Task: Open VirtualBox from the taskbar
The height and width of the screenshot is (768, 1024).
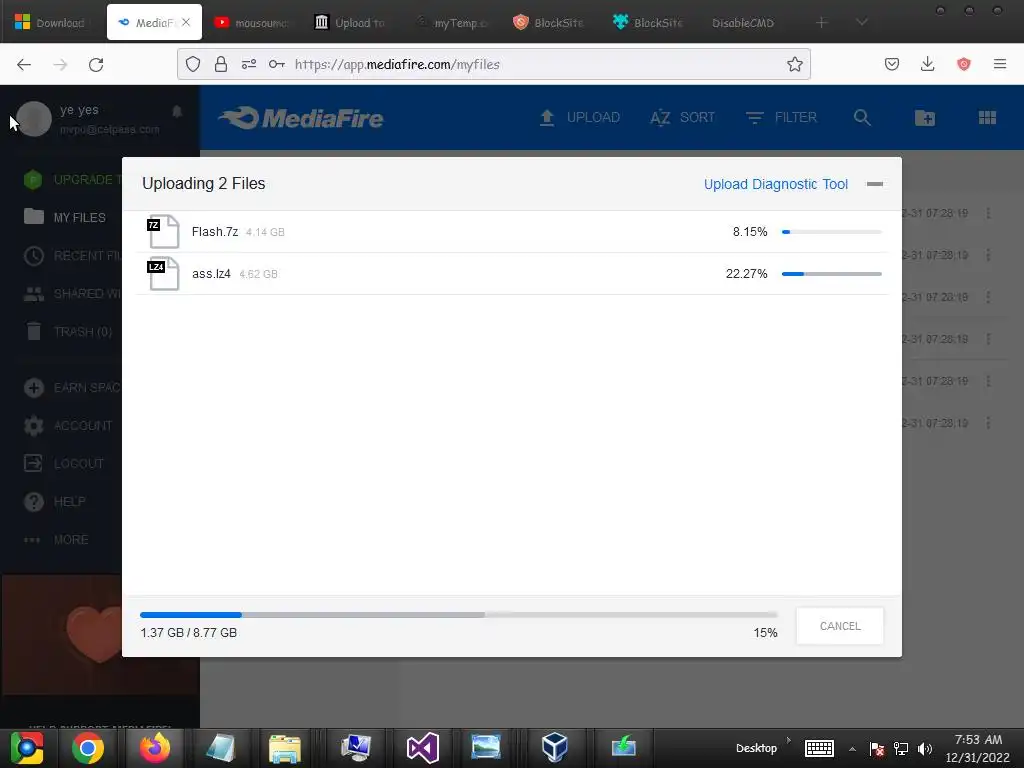Action: [x=554, y=748]
